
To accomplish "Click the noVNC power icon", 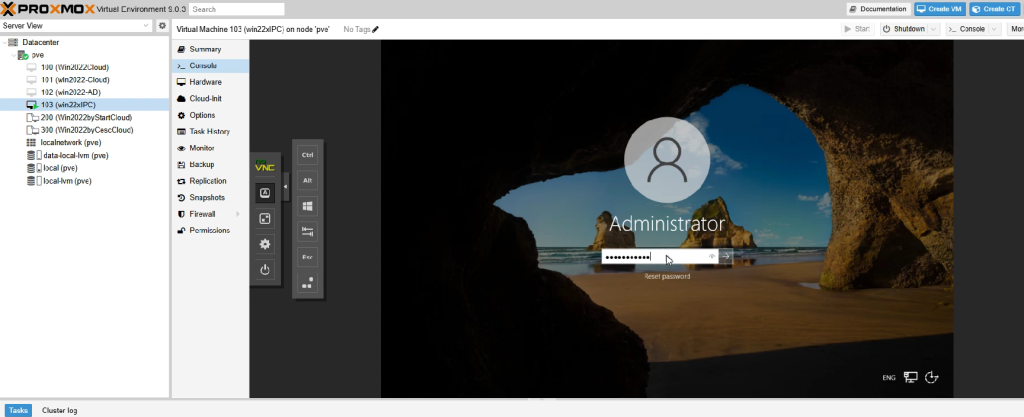I will point(265,270).
